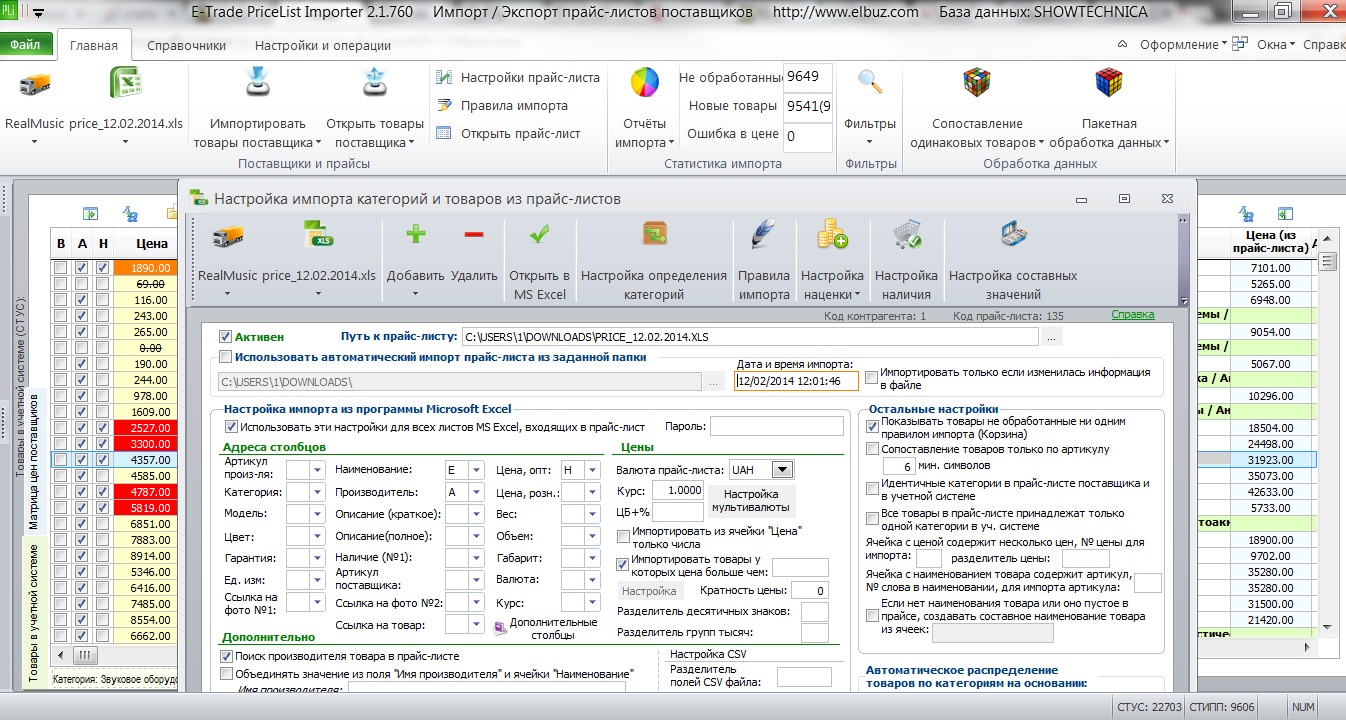Open the green Файл menu

tap(26, 45)
